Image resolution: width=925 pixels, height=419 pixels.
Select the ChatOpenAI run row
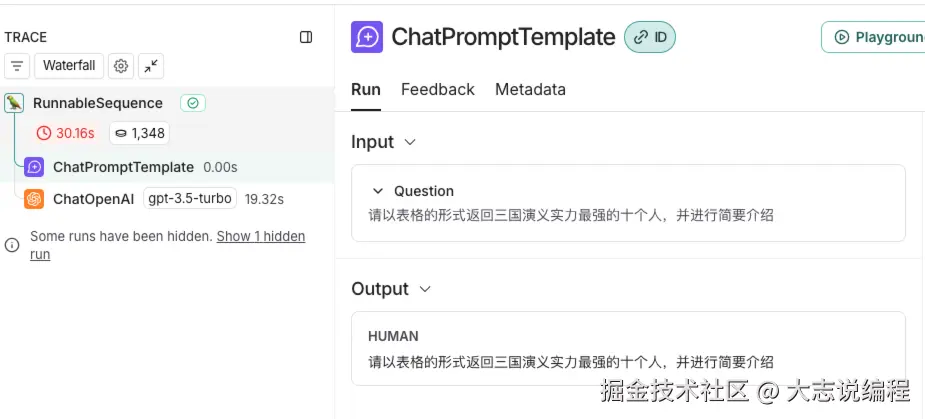[x=93, y=199]
